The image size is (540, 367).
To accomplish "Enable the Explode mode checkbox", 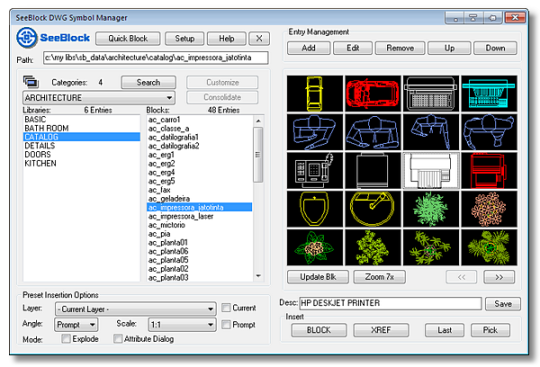I will pos(66,339).
